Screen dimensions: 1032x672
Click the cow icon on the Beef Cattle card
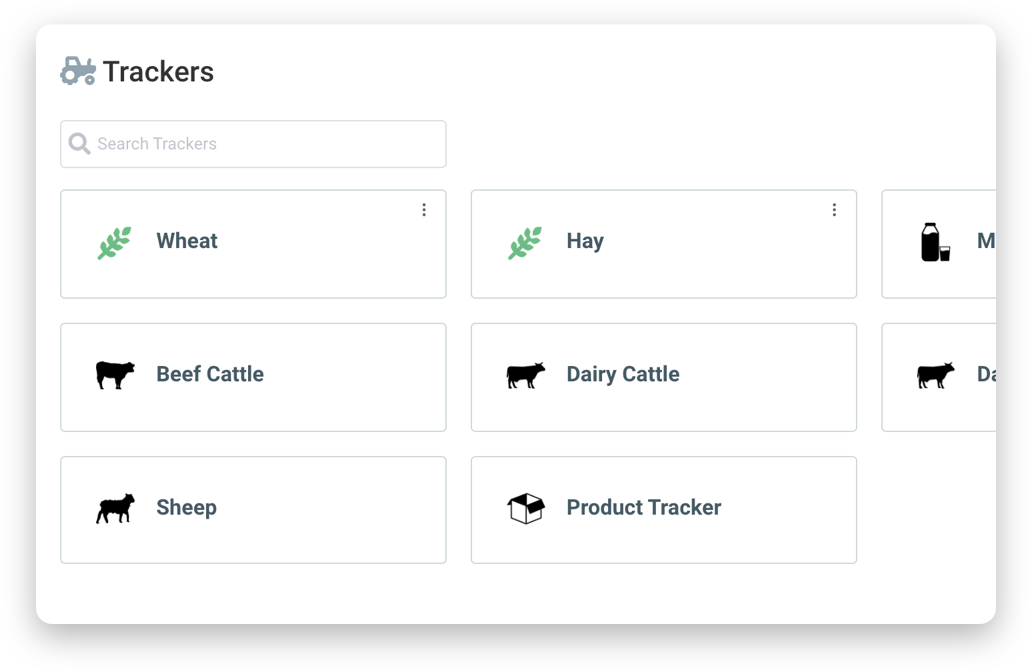click(x=113, y=374)
